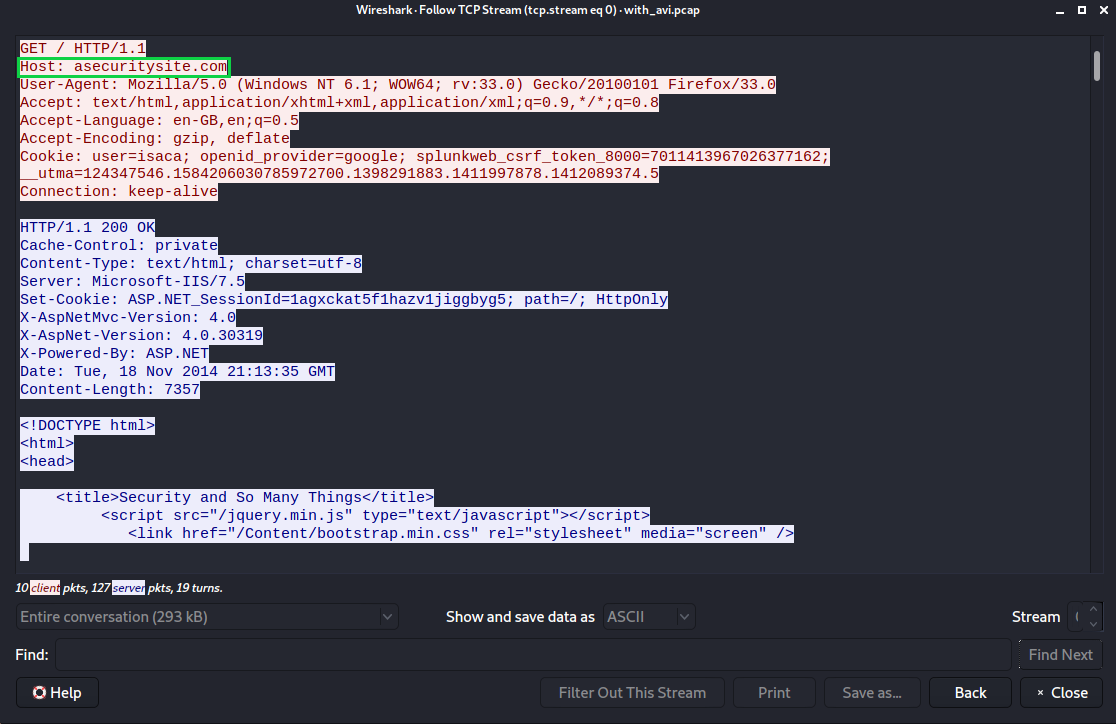This screenshot has width=1116, height=724.
Task: Click the 'HTTP/1.1 200 OK' response line
Action: (88, 228)
